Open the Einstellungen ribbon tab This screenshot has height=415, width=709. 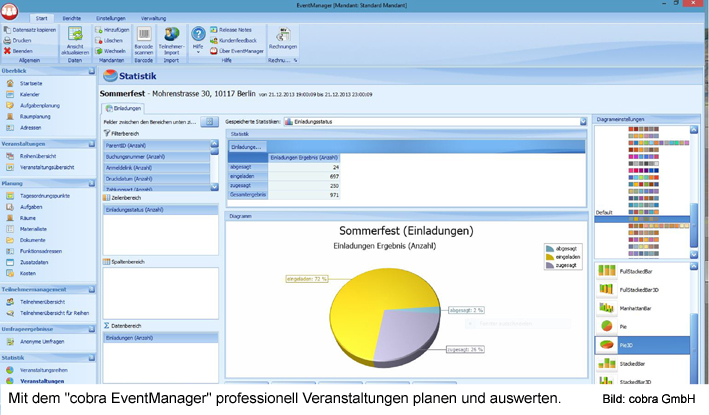tap(110, 18)
